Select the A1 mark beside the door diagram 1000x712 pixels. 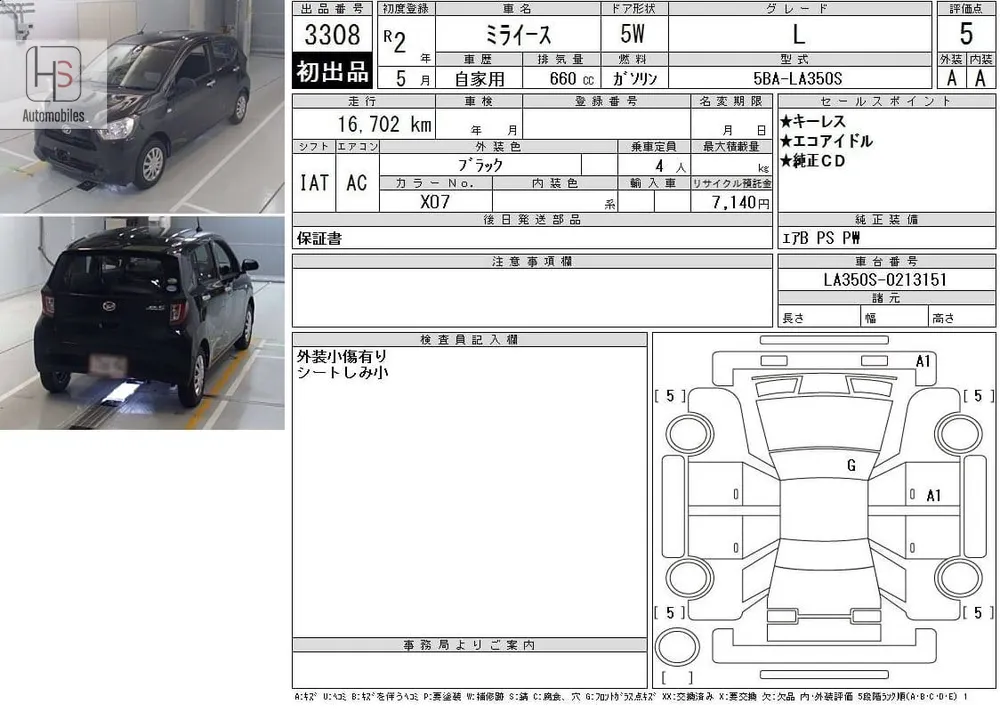pos(934,495)
